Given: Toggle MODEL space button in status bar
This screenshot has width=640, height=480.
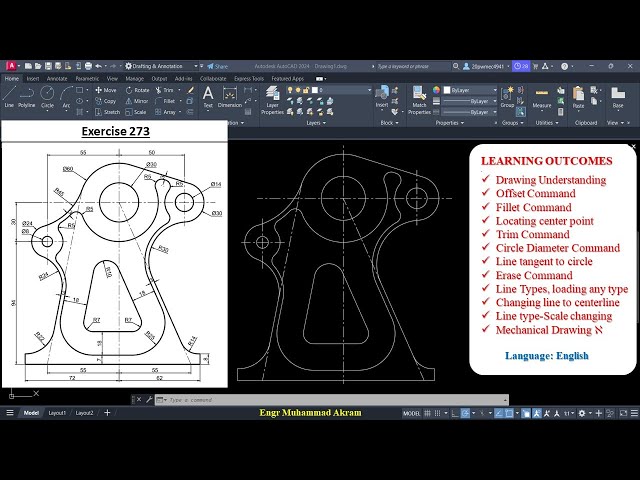Looking at the screenshot, I should (x=411, y=413).
